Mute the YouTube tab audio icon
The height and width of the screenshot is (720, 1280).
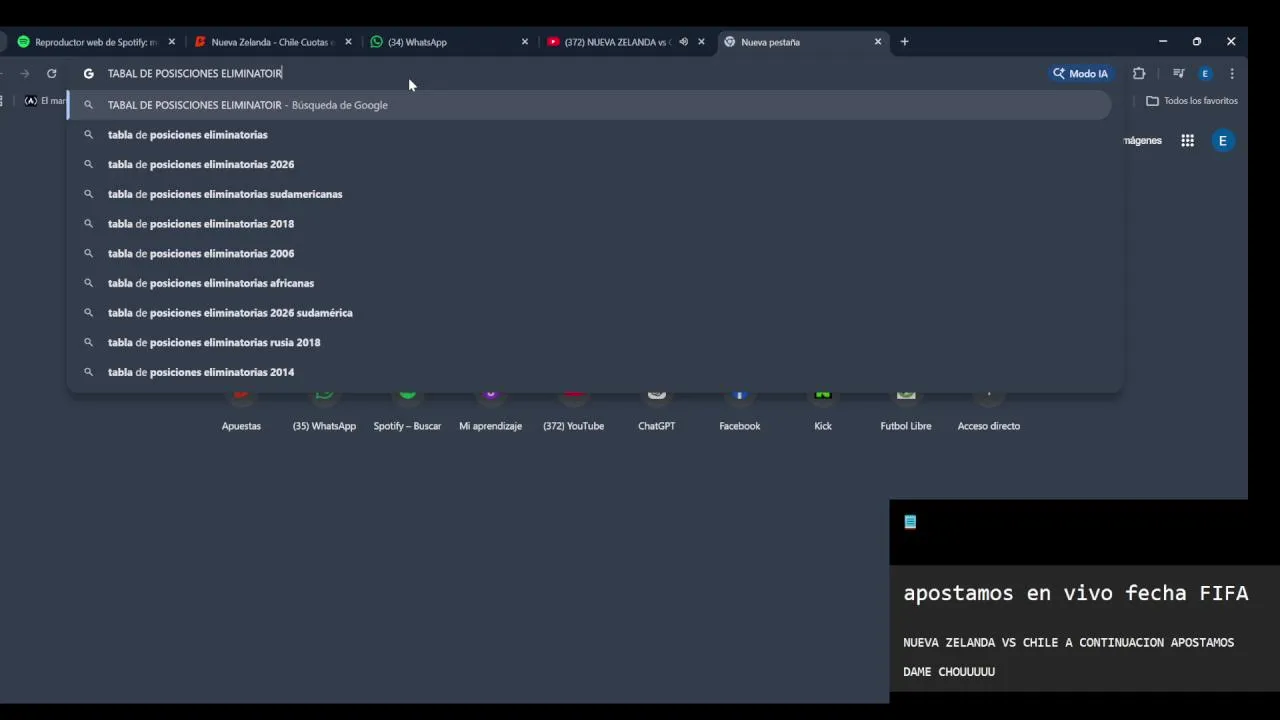[x=683, y=42]
